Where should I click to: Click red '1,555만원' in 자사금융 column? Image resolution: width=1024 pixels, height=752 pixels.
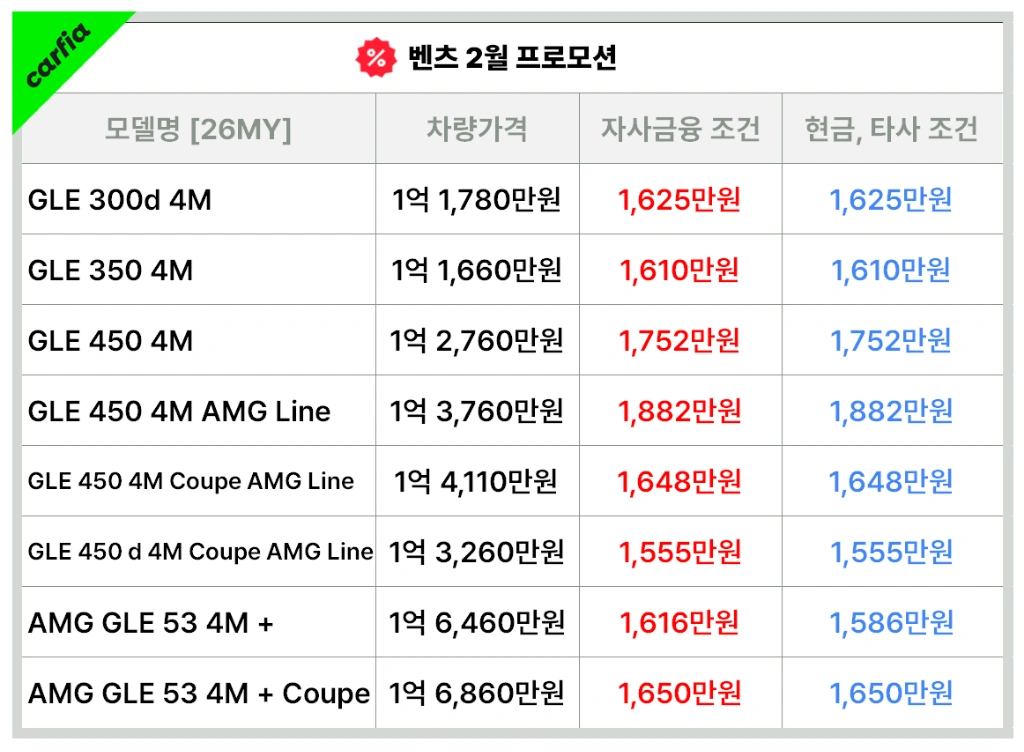tap(680, 552)
